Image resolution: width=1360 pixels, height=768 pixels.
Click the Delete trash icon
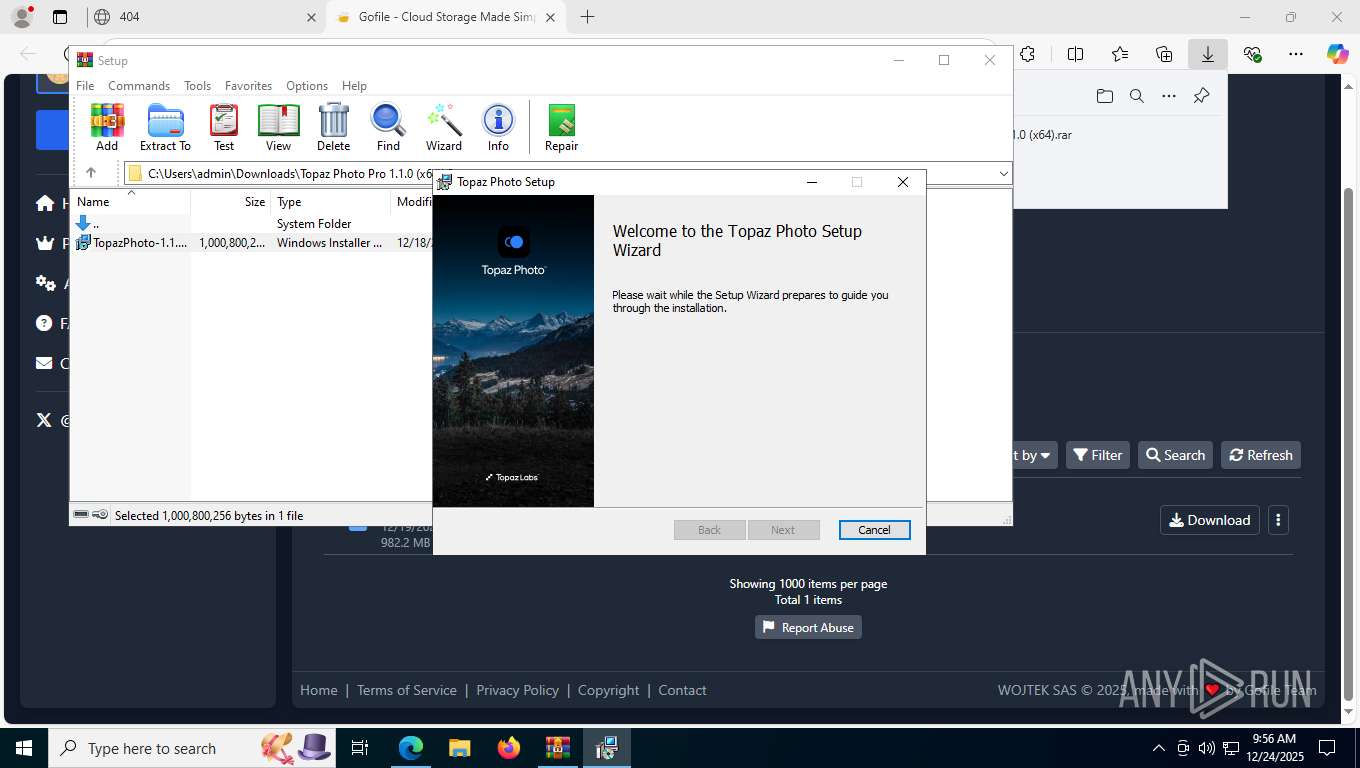coord(333,127)
